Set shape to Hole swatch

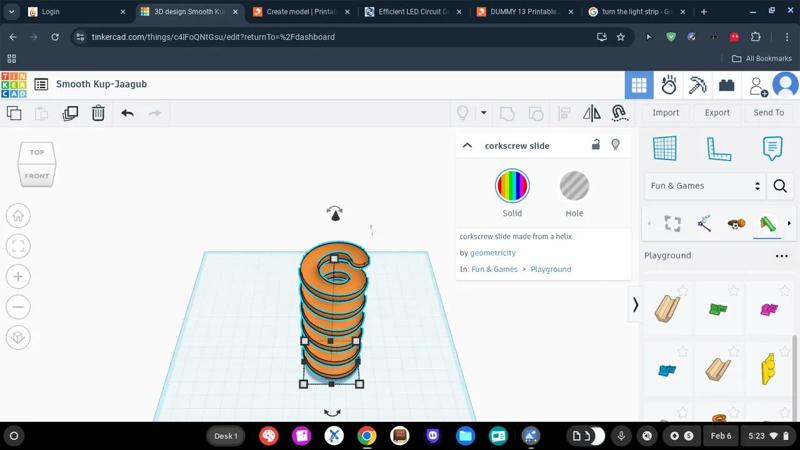click(574, 186)
